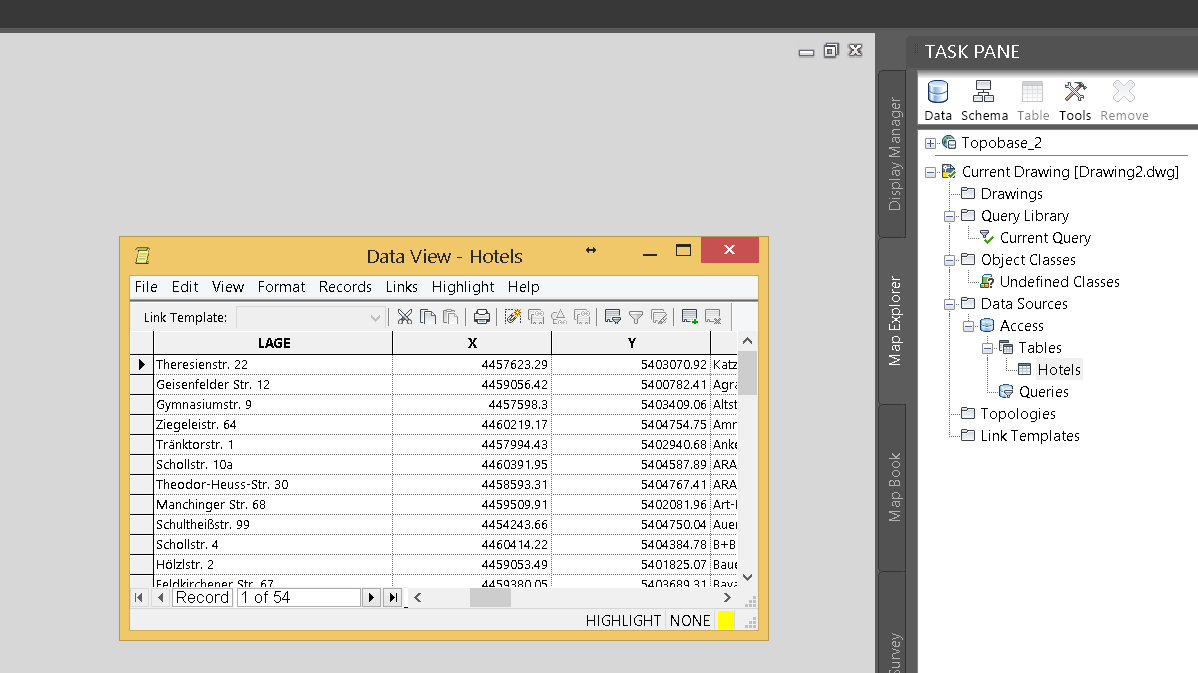The width and height of the screenshot is (1198, 673).
Task: Open the Schema icon in Task Pane
Action: click(x=984, y=101)
